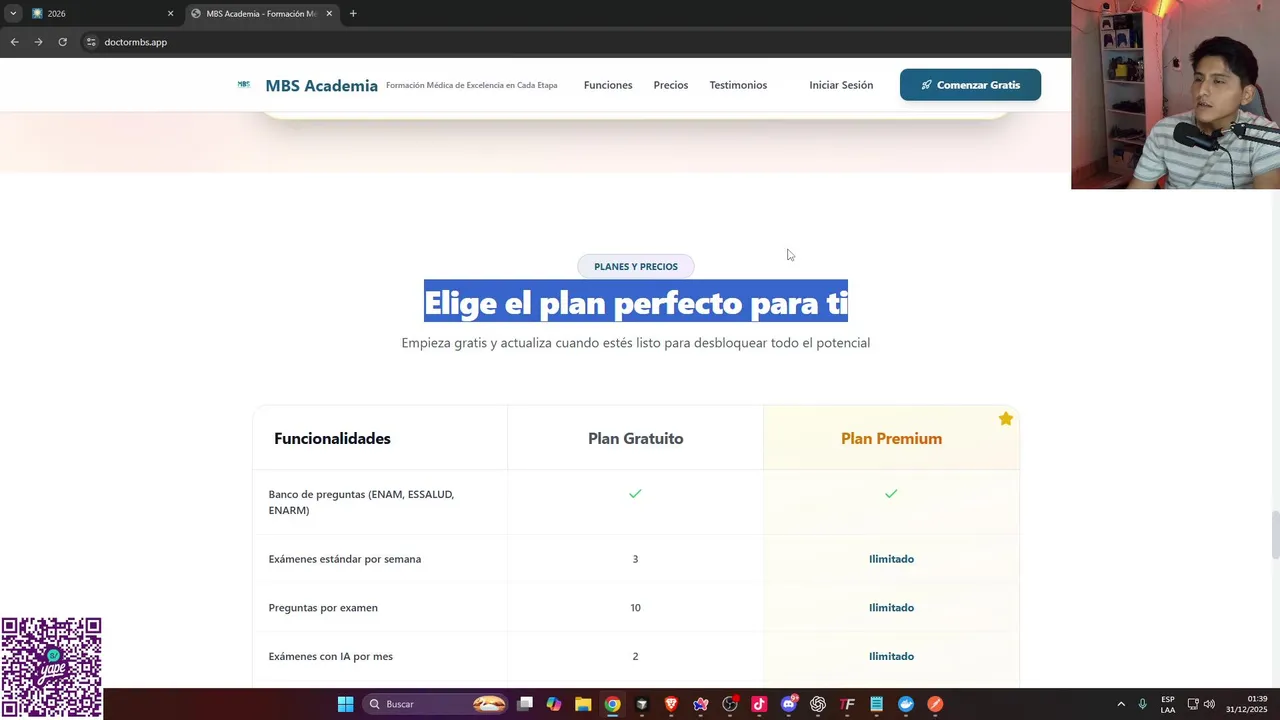Click Ilimitado in the Exámenes con IA row

(x=891, y=657)
